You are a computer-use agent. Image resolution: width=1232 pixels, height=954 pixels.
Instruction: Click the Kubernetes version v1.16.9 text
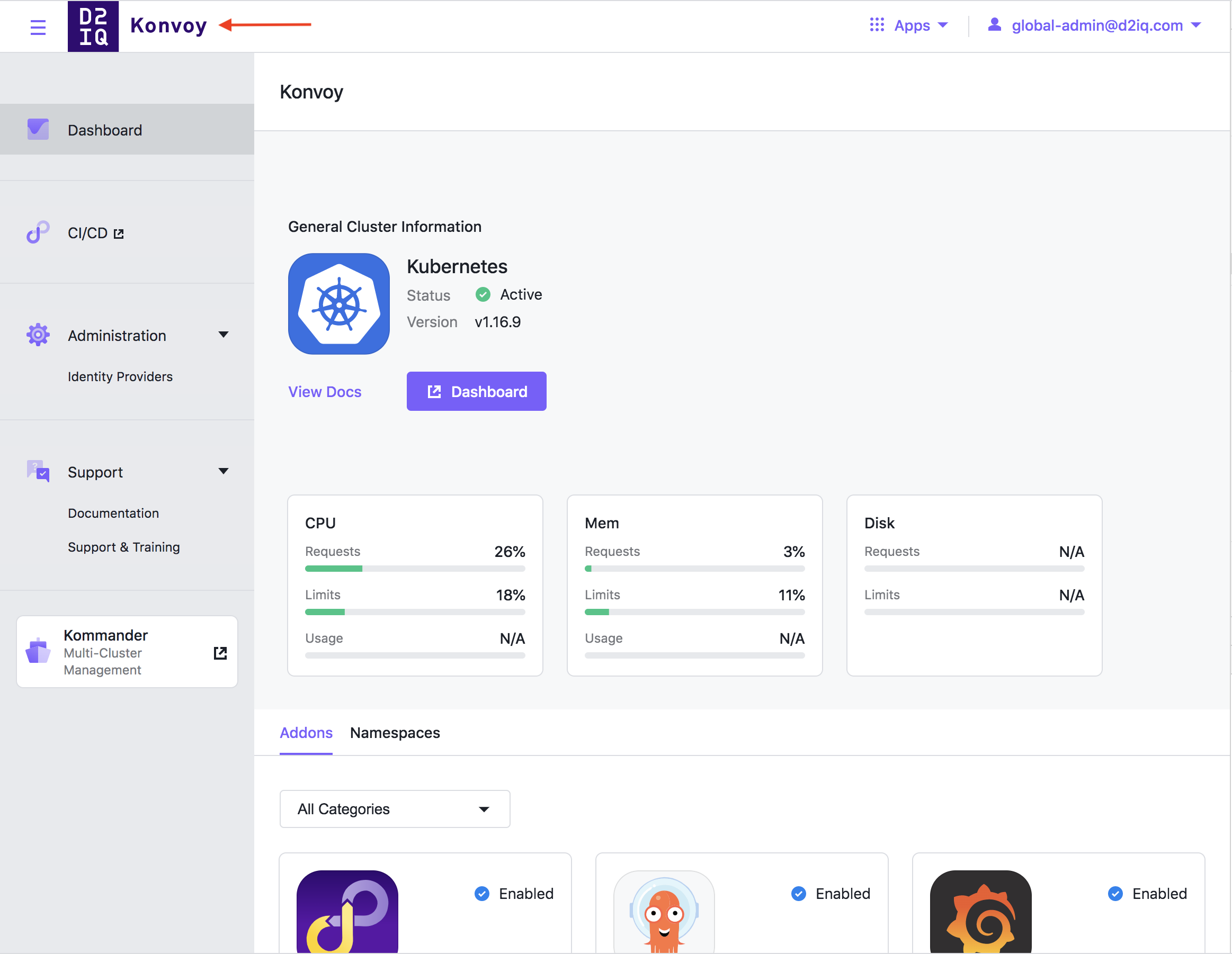click(x=497, y=322)
